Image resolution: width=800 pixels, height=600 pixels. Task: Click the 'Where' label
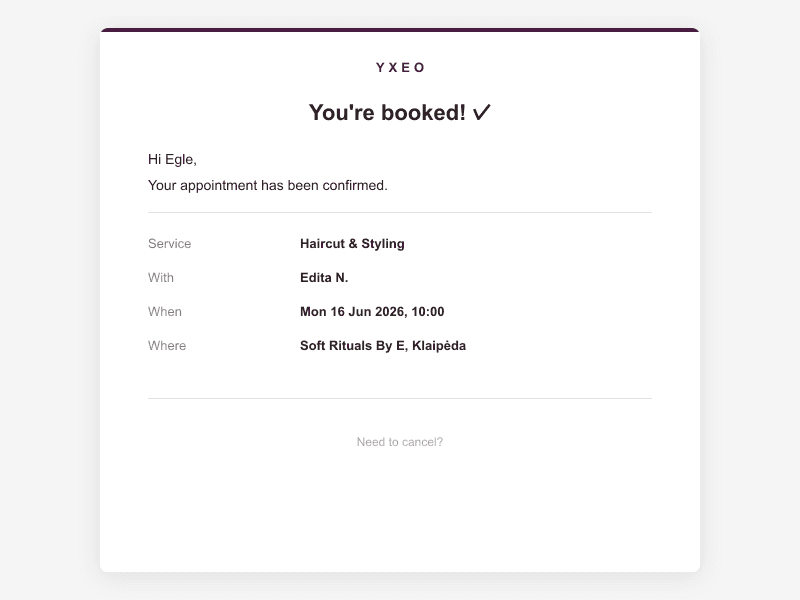(x=167, y=346)
